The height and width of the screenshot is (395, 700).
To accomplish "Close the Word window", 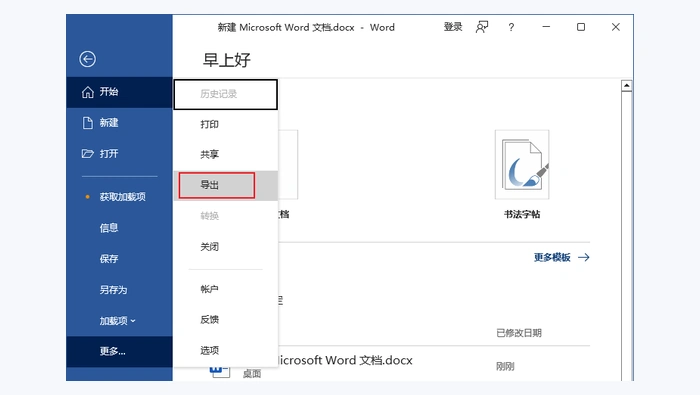I will click(616, 27).
